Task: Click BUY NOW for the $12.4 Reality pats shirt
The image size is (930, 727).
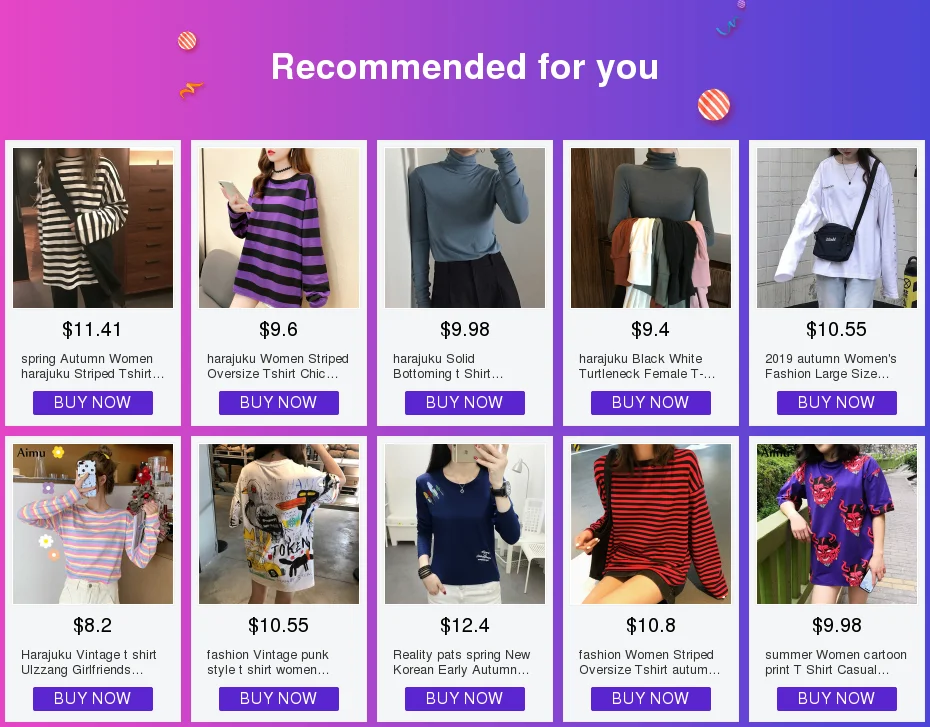Action: click(x=464, y=699)
